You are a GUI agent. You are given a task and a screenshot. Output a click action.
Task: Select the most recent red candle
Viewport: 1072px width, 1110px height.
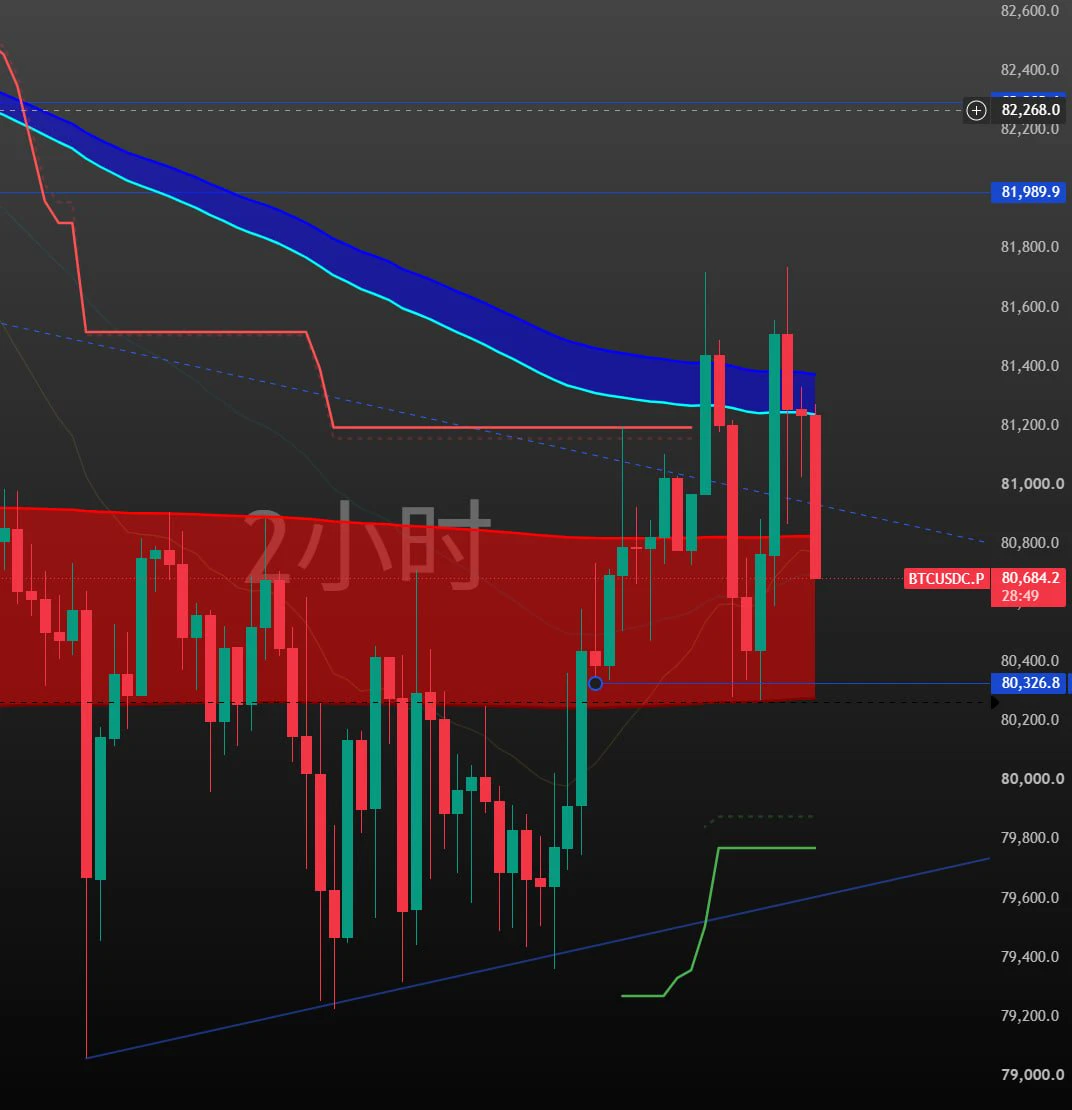pyautogui.click(x=815, y=497)
